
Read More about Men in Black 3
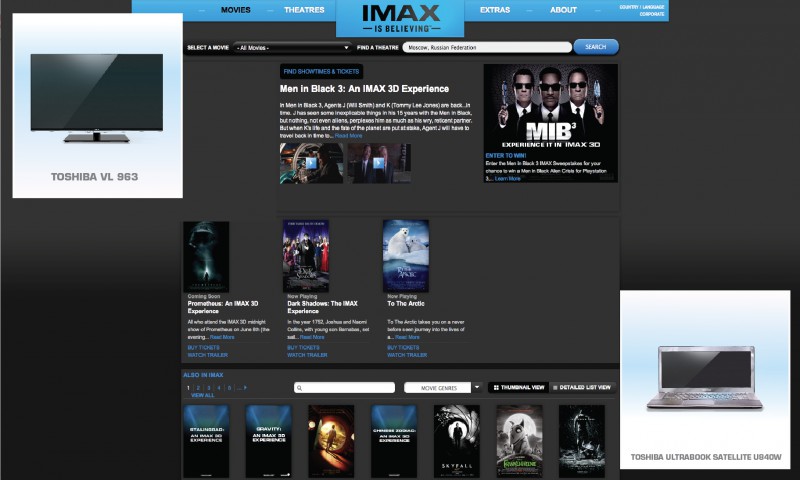pos(348,136)
